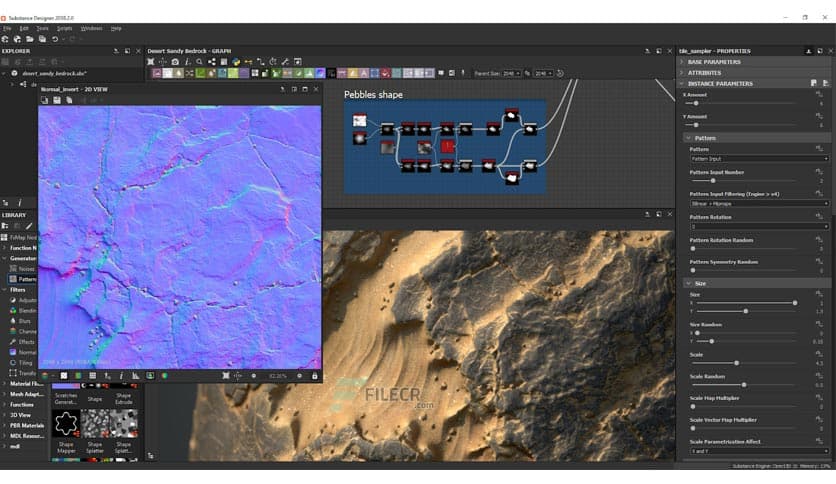This screenshot has height=484, width=836.
Task: Collapse the Filters category in Library
Action: (x=4, y=290)
